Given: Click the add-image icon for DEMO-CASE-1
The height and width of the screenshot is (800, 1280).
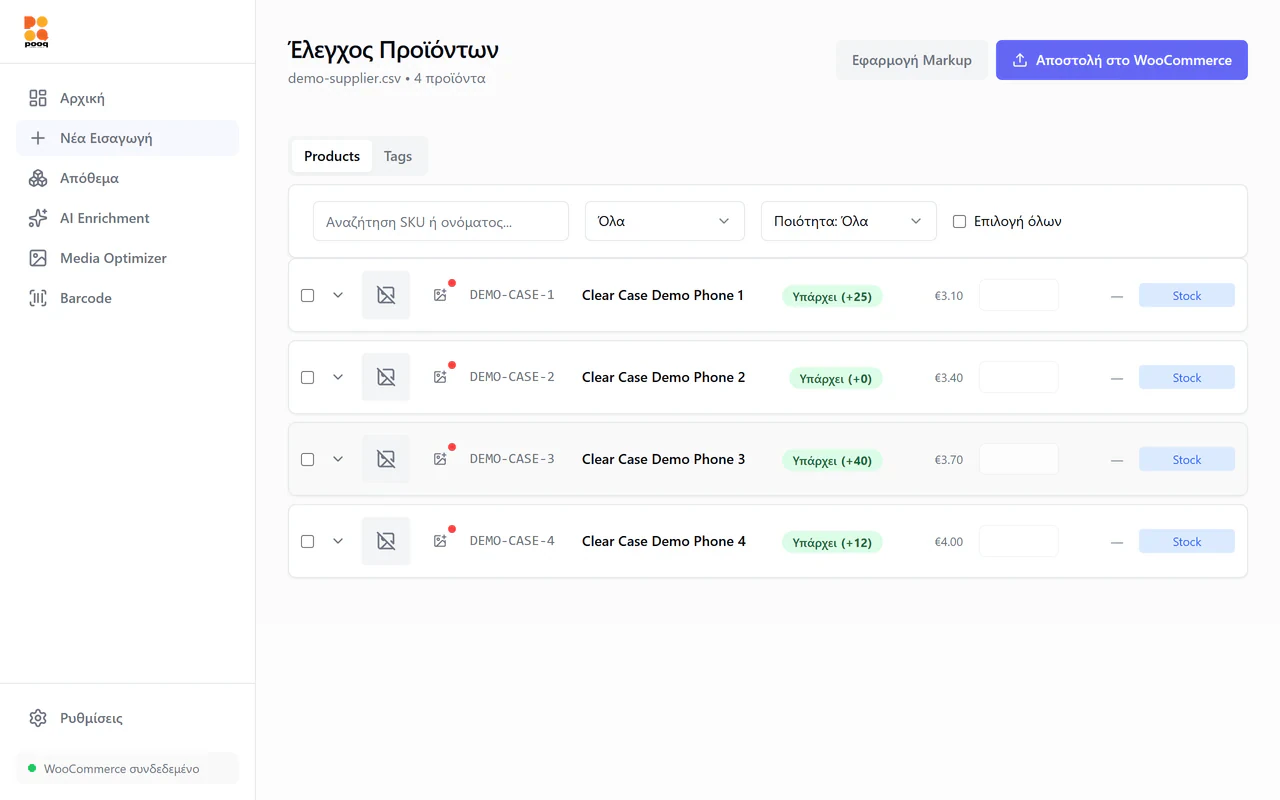Looking at the screenshot, I should click(440, 295).
